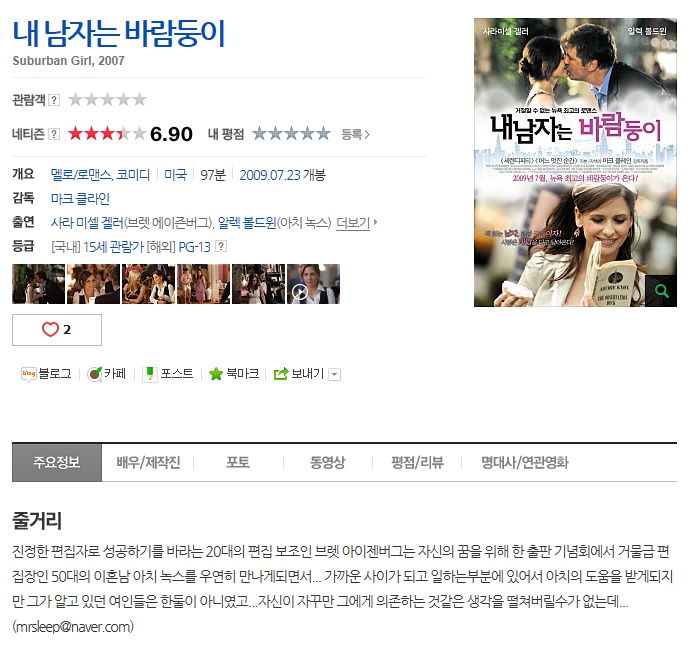
Task: Play the video thumbnail with play icon
Action: (313, 284)
